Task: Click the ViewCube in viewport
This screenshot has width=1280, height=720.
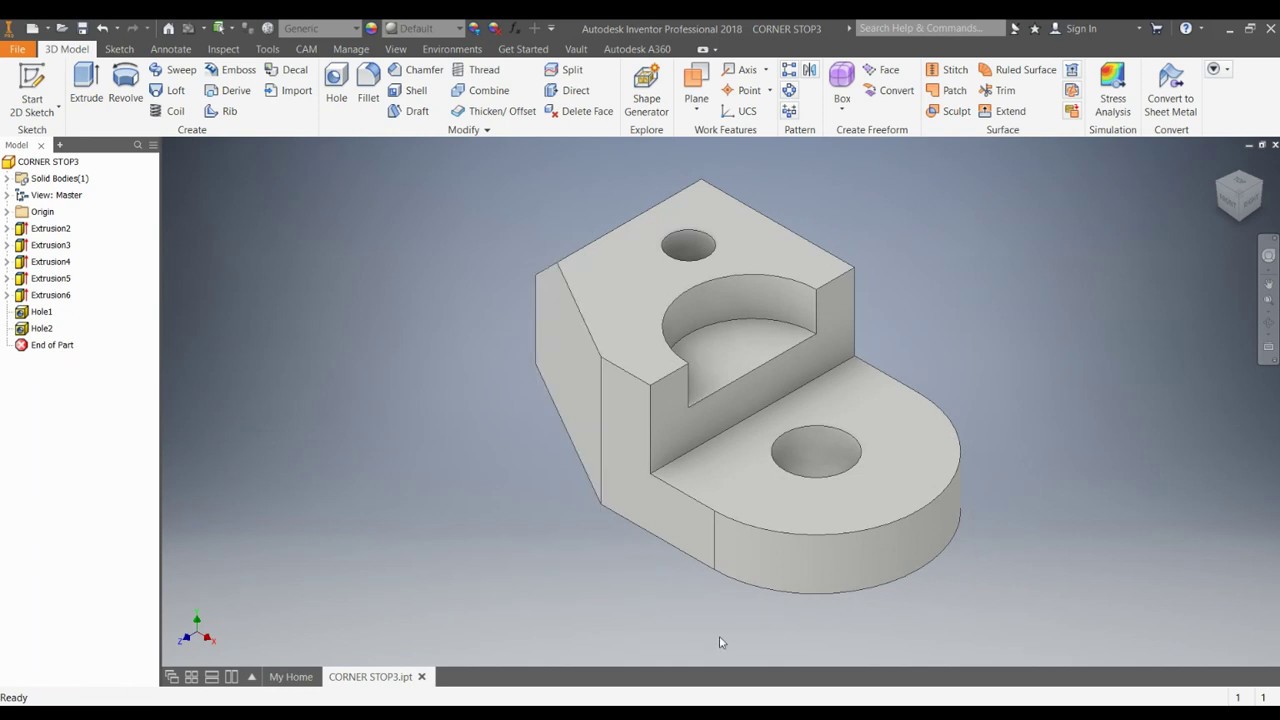Action: click(1240, 194)
